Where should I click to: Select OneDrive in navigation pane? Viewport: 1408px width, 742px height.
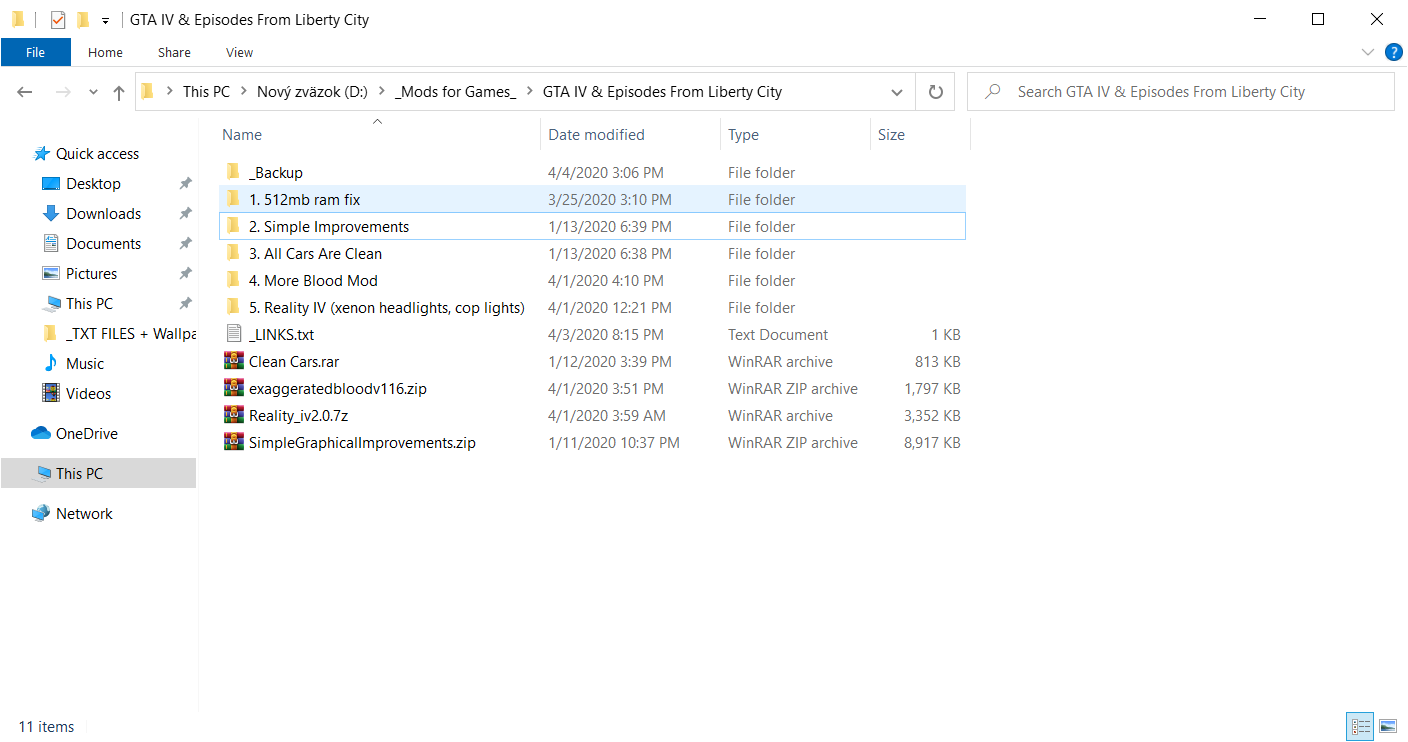click(87, 434)
